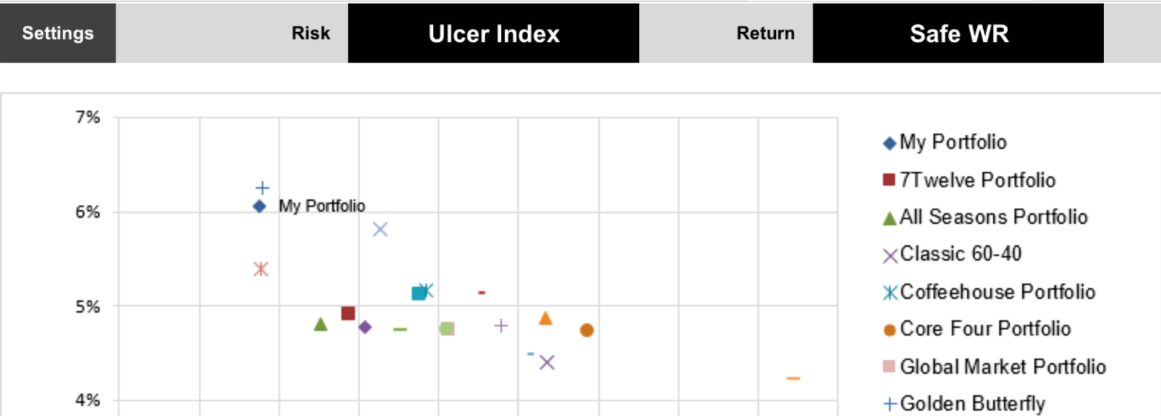Click Global Market Portfolio legend entry
Screen dimensions: 1161x416
(1002, 367)
